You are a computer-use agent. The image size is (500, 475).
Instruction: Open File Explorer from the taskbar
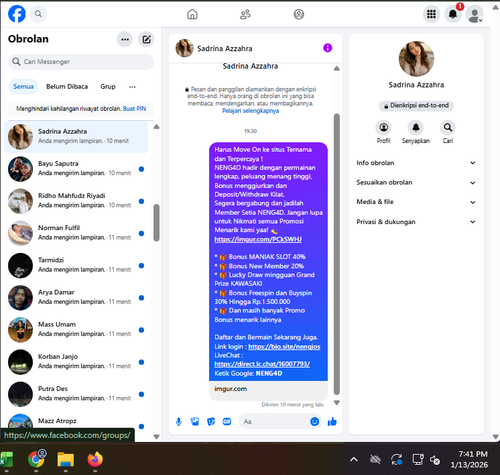tap(66, 460)
